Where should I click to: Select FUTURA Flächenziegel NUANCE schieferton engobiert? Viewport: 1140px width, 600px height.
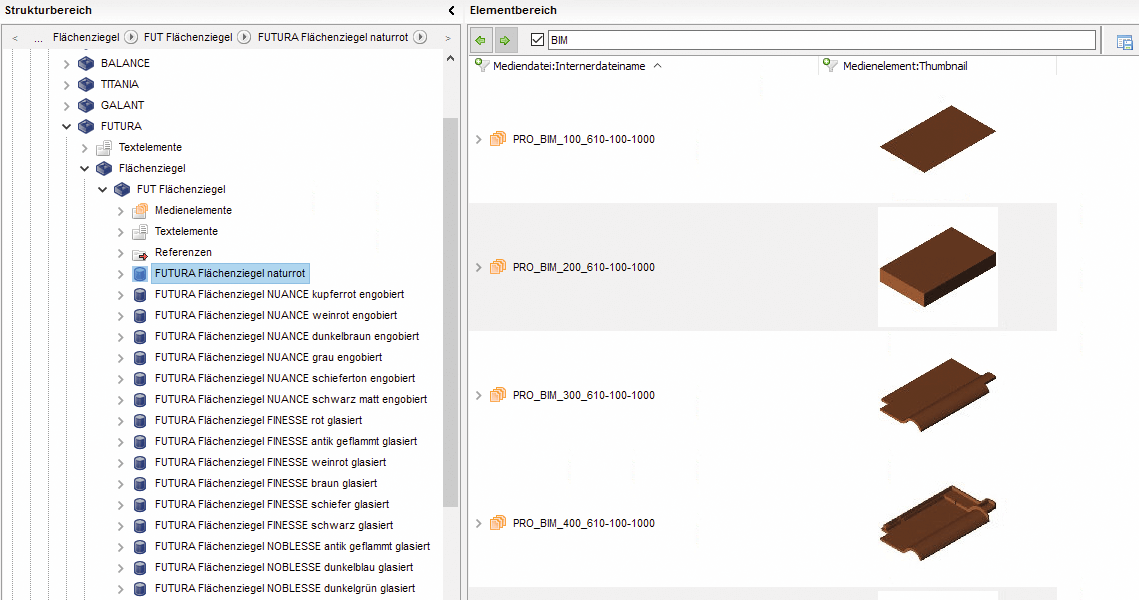(x=285, y=379)
